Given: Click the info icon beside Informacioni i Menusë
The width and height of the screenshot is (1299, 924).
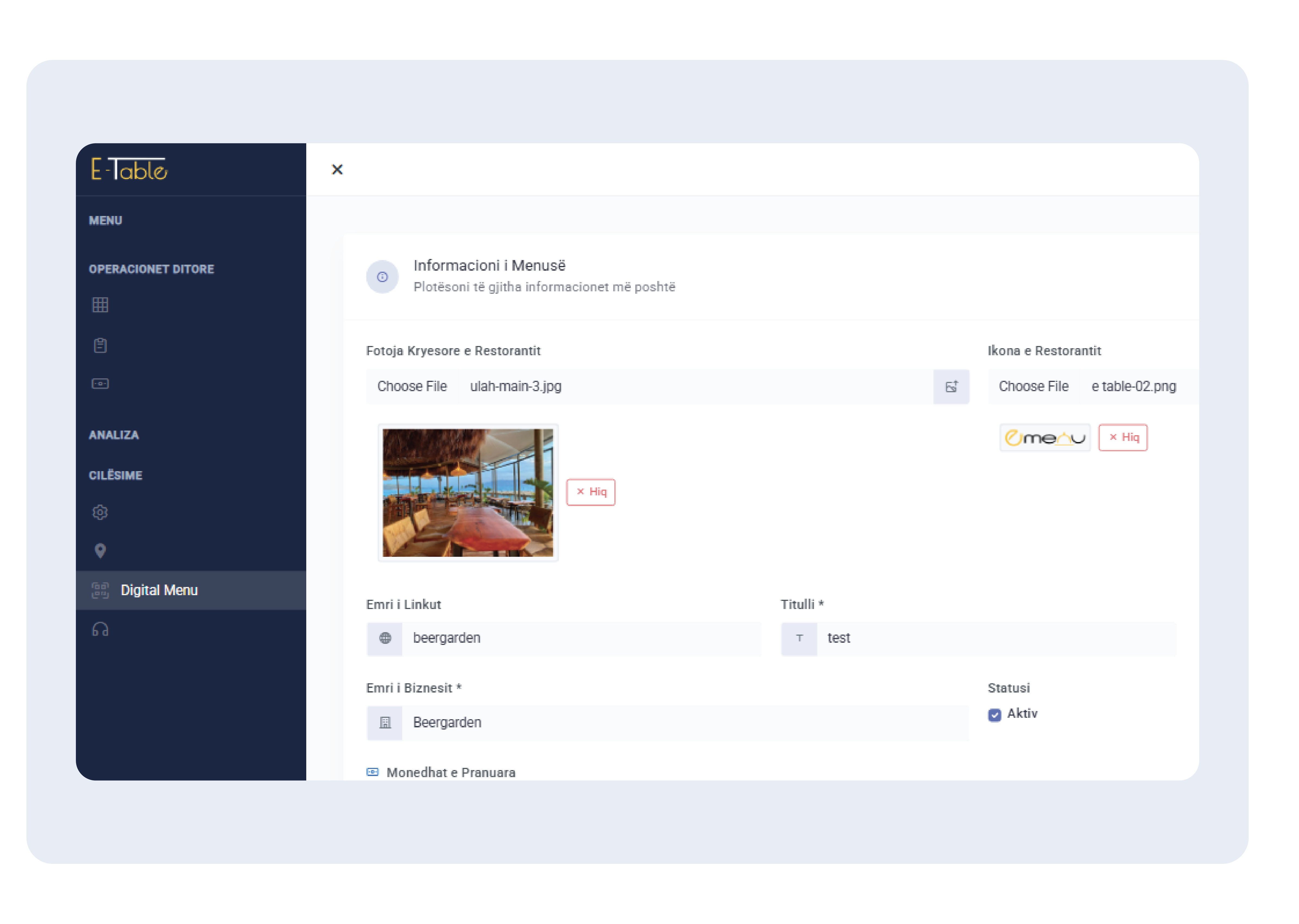Looking at the screenshot, I should (382, 277).
